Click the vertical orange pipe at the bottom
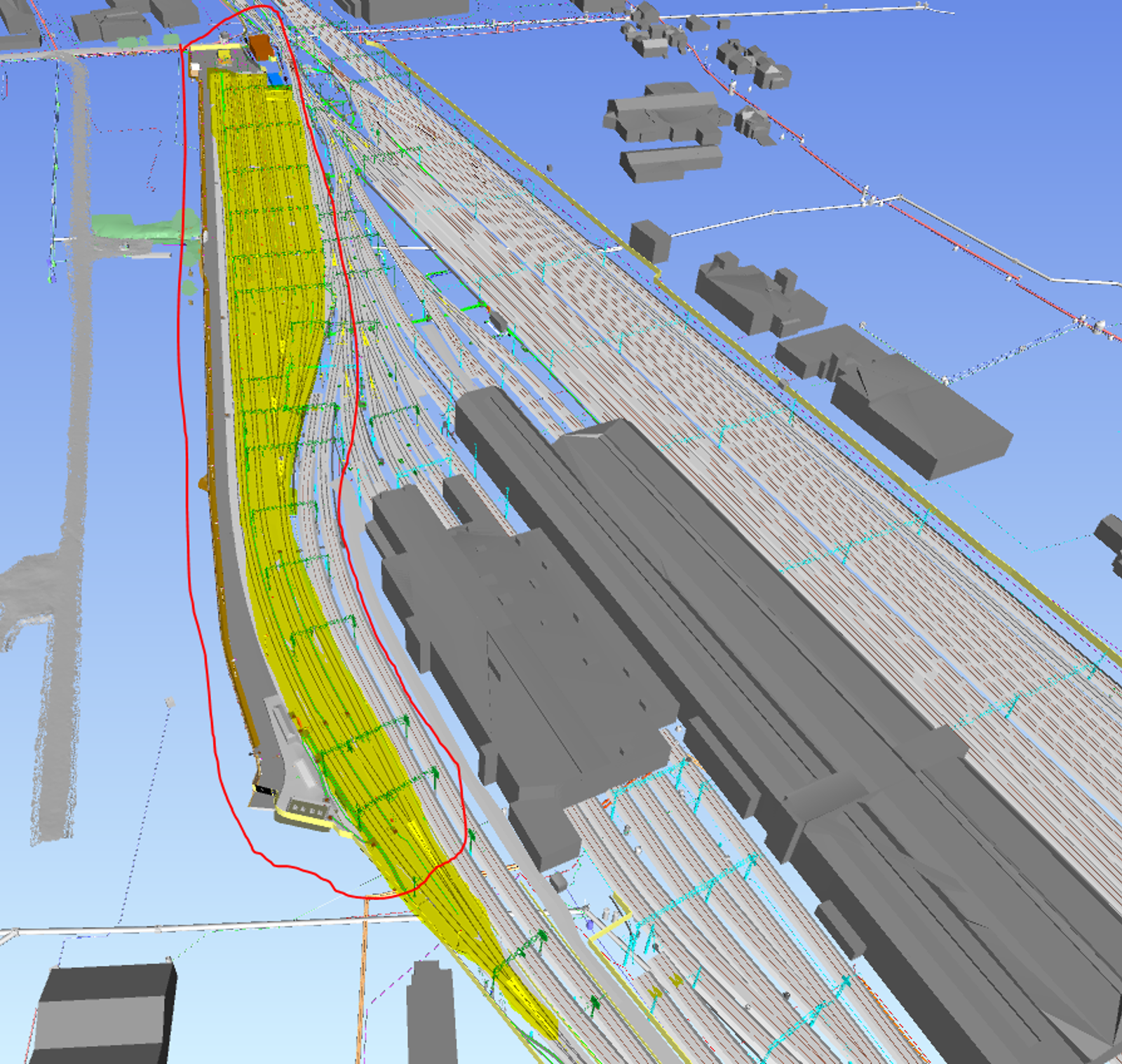Screen dimensions: 1122x1064 click(x=364, y=981)
